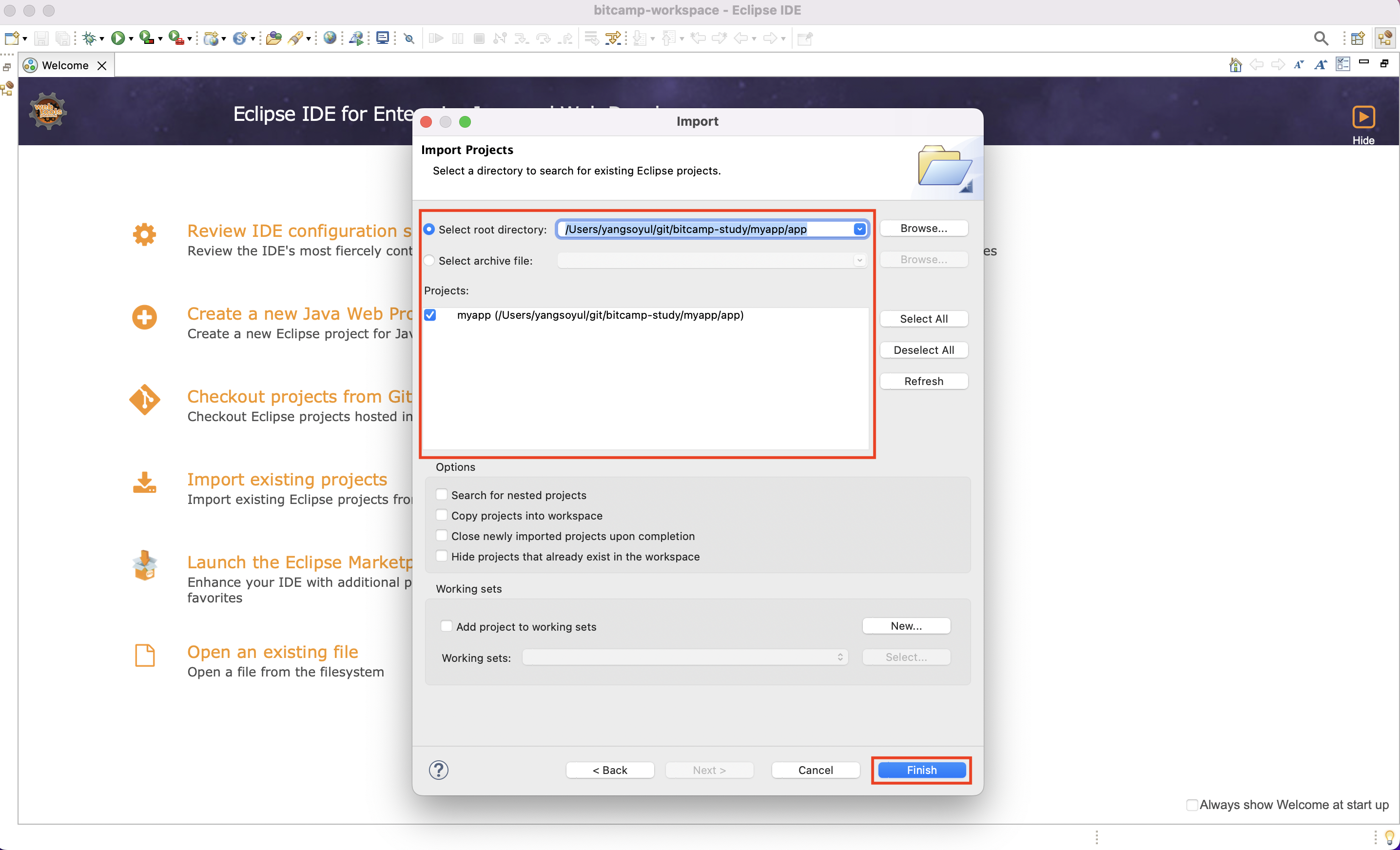Select the archive file radio button

click(429, 260)
